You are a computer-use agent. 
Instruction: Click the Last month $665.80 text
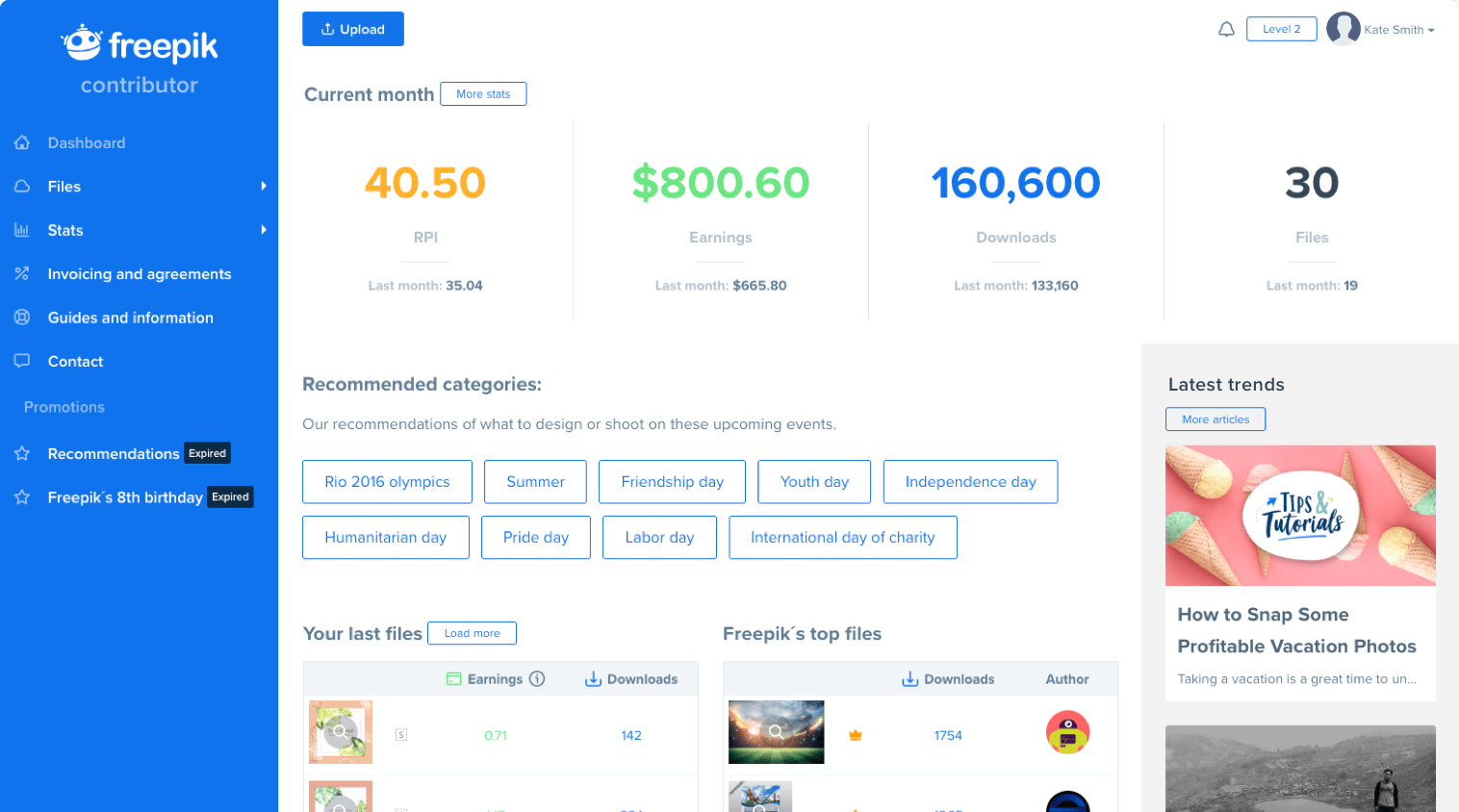point(721,286)
